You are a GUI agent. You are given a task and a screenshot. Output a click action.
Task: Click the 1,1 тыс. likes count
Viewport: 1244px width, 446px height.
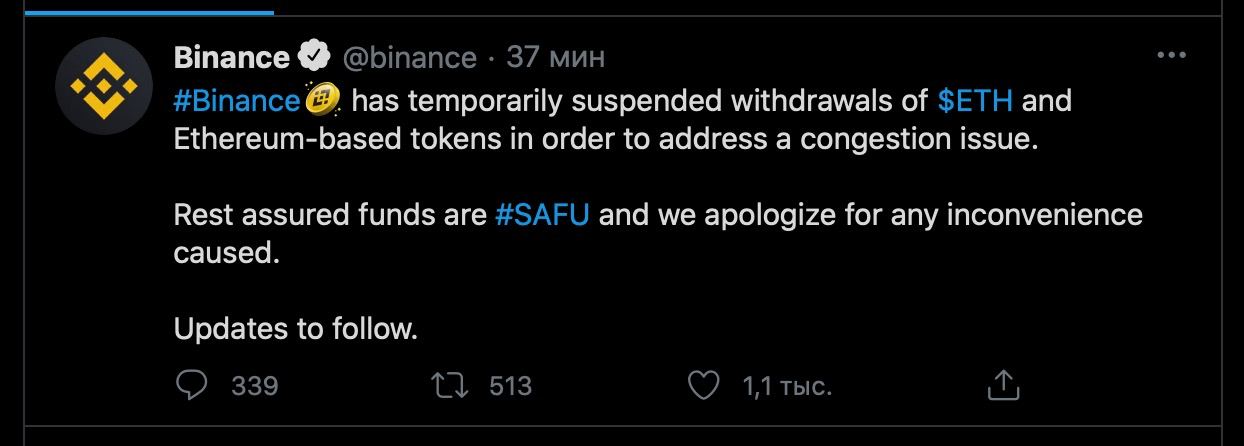point(787,386)
